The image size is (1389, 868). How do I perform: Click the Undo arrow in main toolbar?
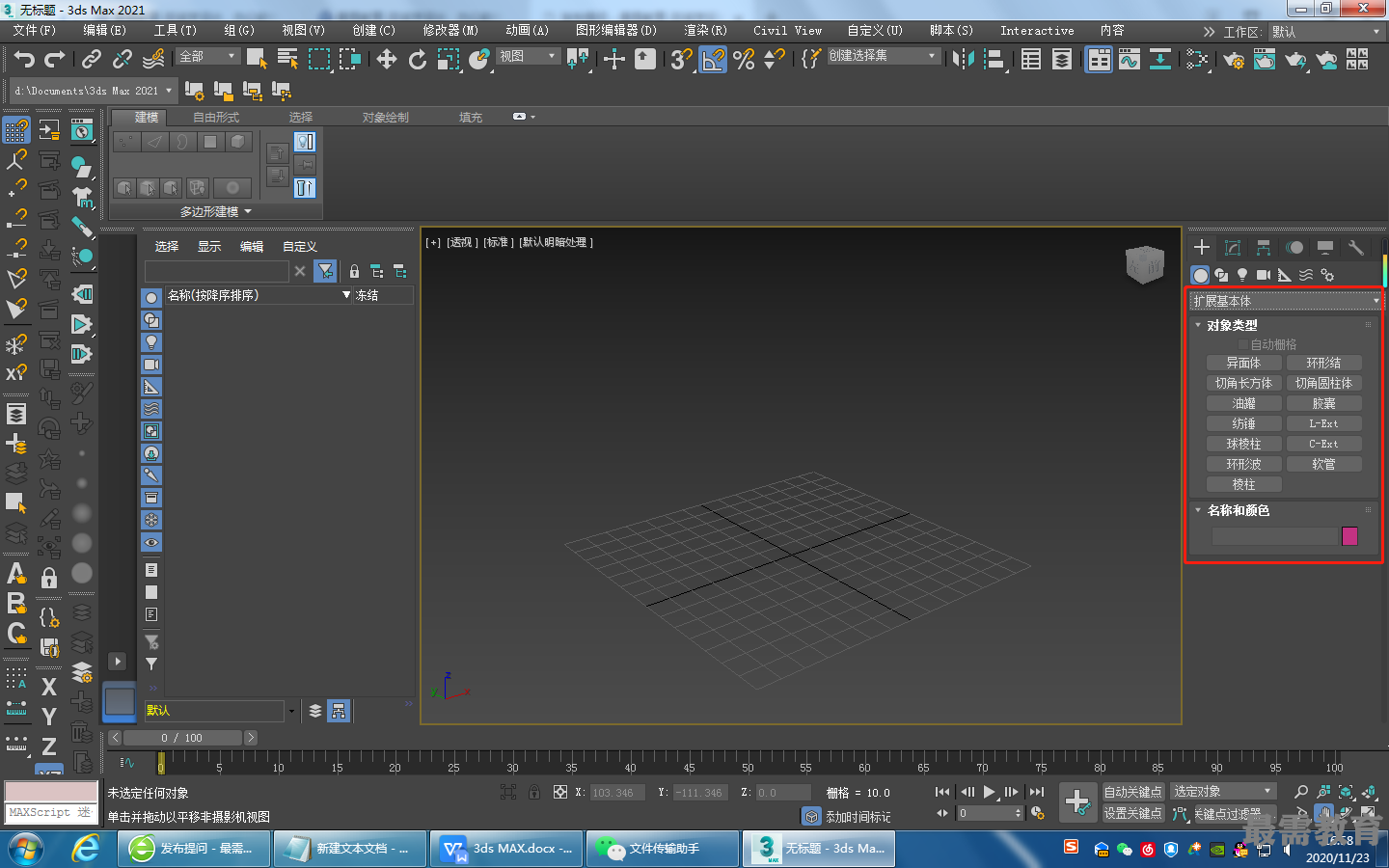(24, 60)
